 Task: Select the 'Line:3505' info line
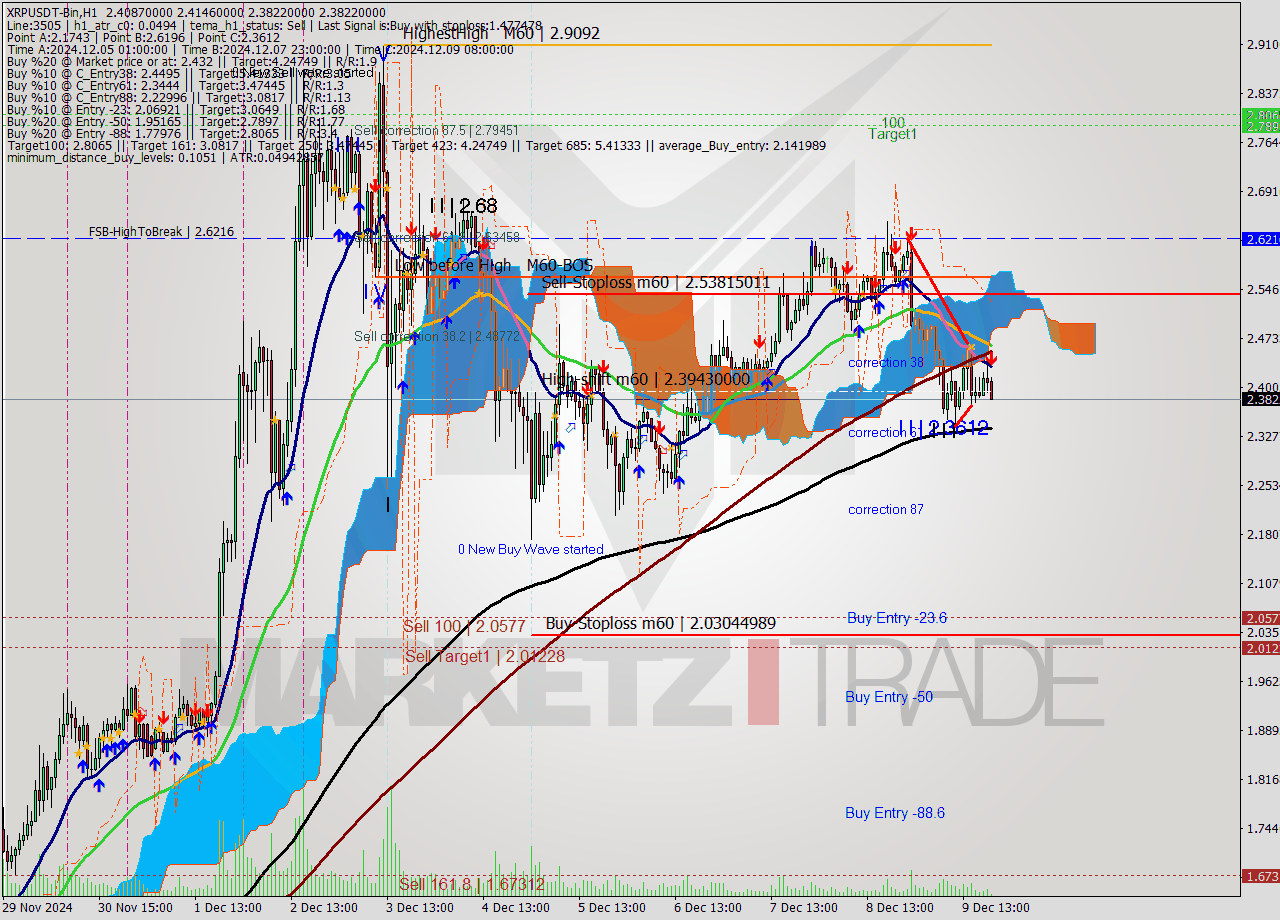[x=273, y=25]
